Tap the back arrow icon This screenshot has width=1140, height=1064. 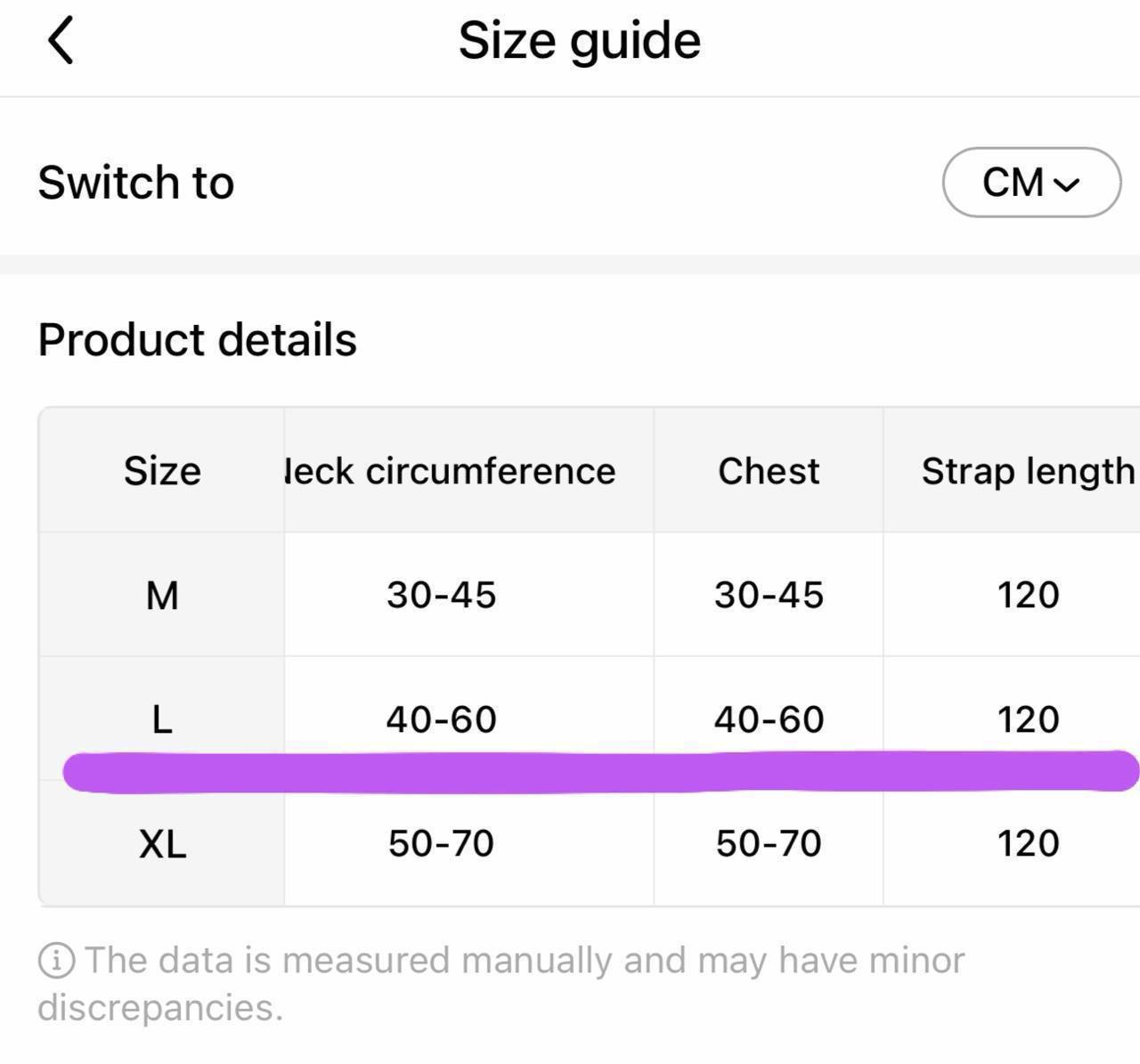(x=60, y=41)
